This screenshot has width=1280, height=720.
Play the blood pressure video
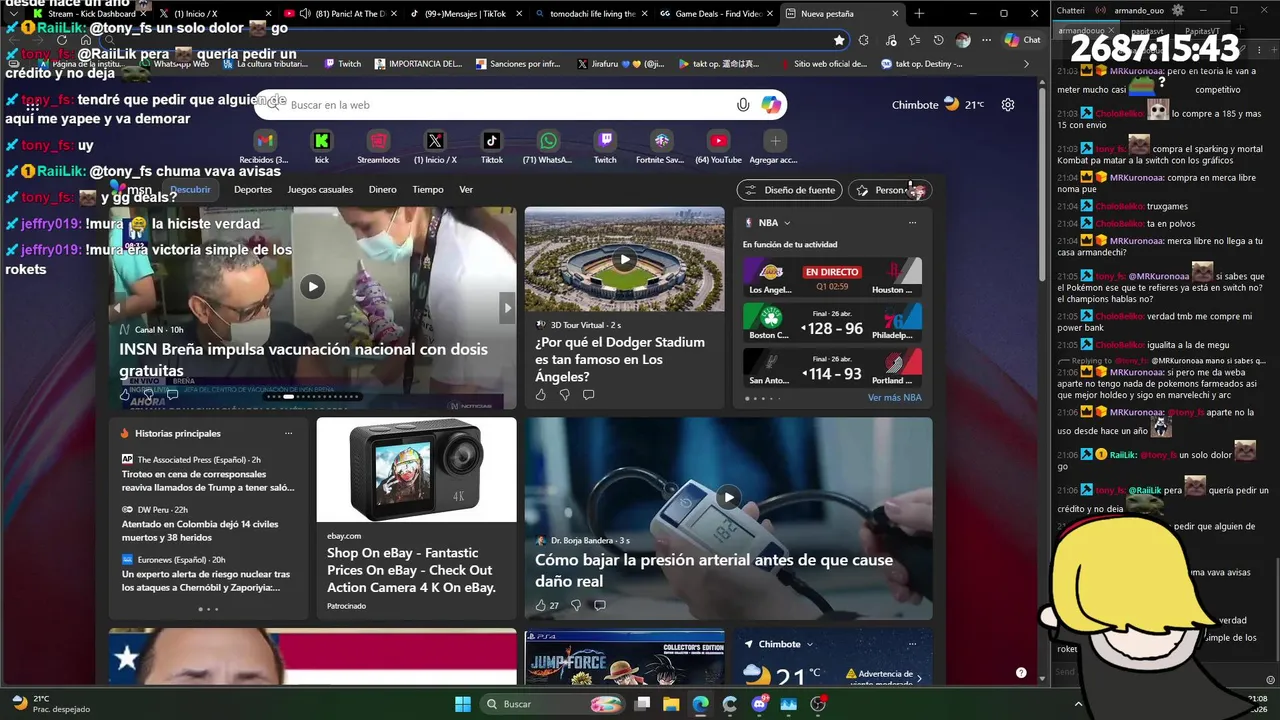coord(729,497)
